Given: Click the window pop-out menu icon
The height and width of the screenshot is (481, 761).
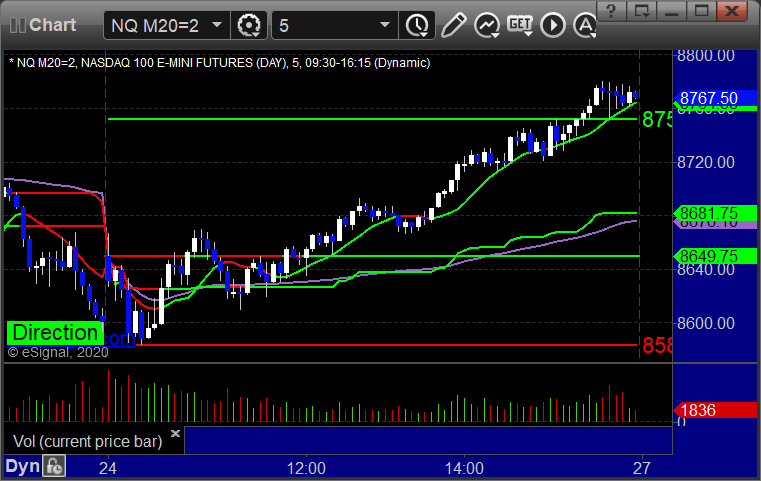Looking at the screenshot, I should point(641,11).
